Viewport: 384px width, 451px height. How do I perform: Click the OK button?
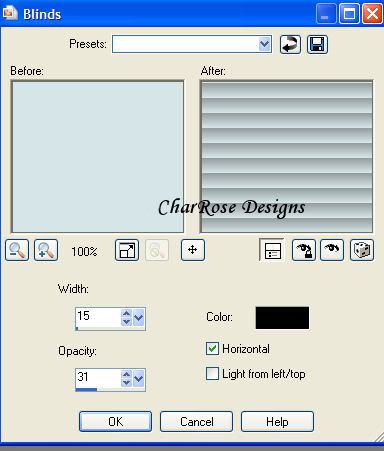pyautogui.click(x=115, y=422)
